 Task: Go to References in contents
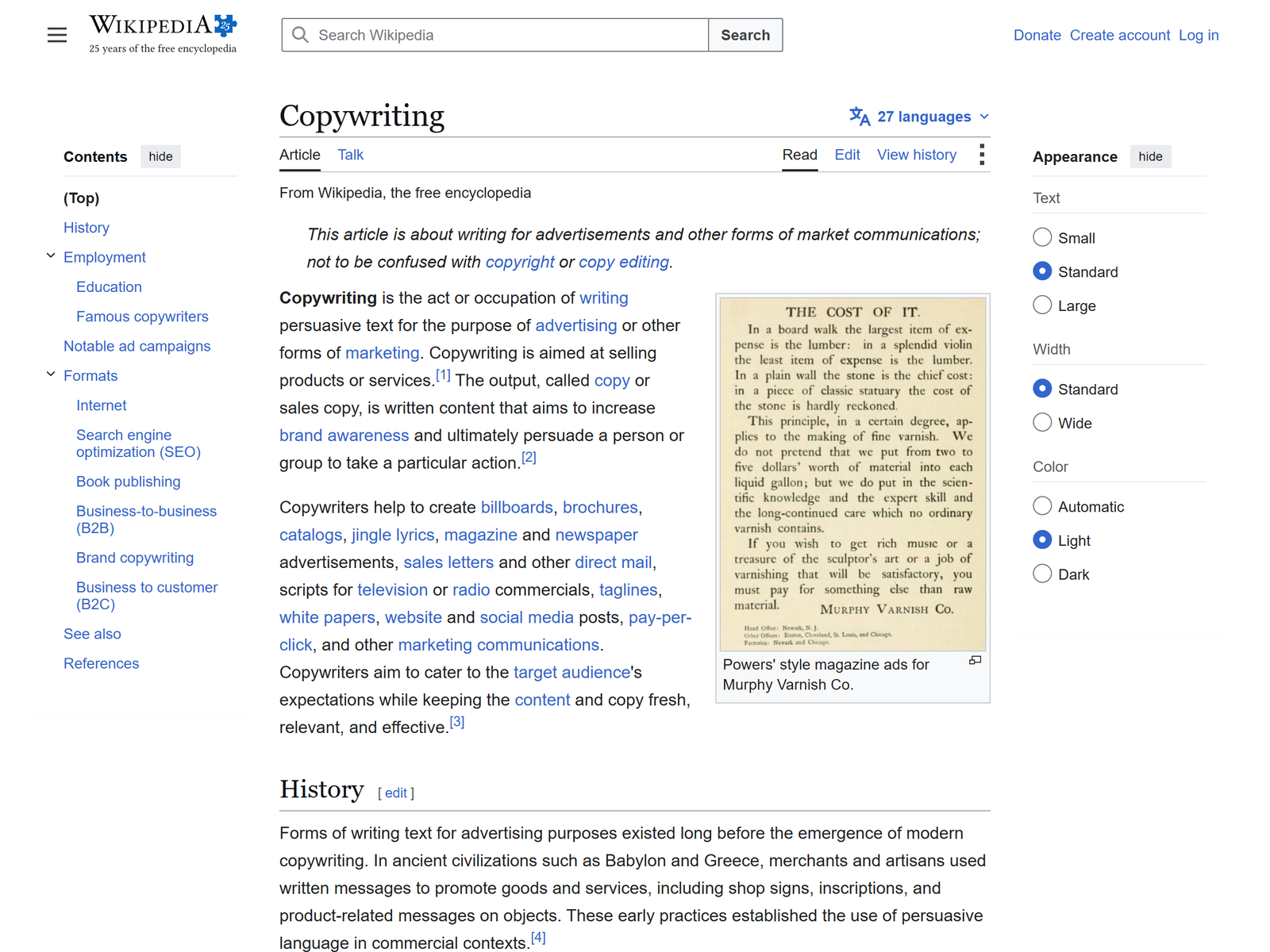[x=101, y=663]
